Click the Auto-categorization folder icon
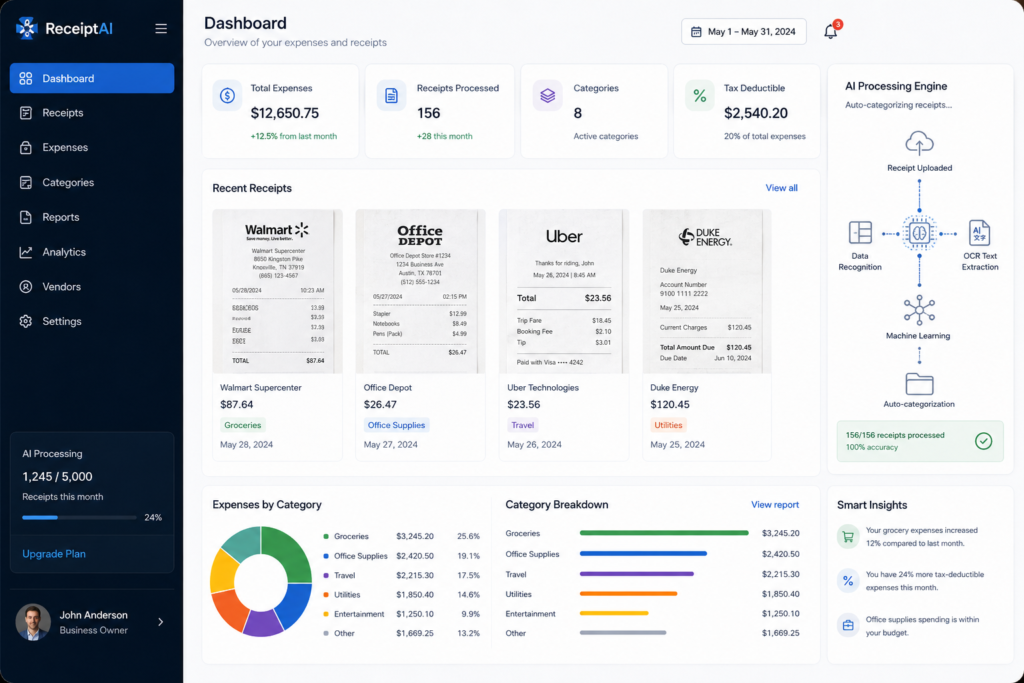The image size is (1024, 683). pyautogui.click(x=919, y=384)
